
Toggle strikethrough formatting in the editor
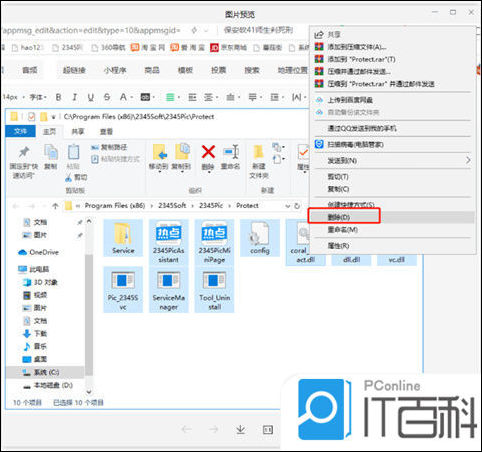click(107, 97)
